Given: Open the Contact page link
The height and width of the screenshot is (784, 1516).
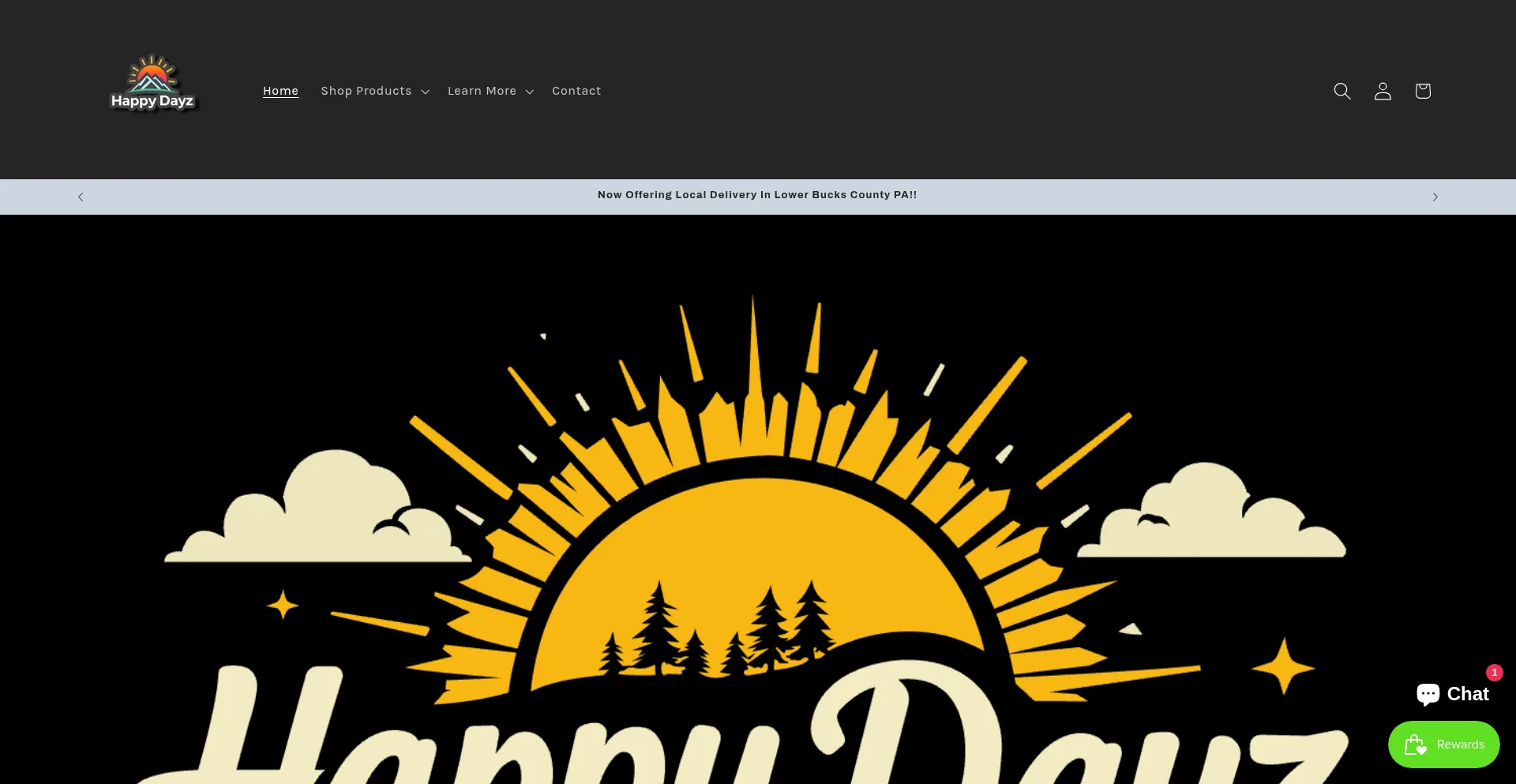Looking at the screenshot, I should click(576, 91).
